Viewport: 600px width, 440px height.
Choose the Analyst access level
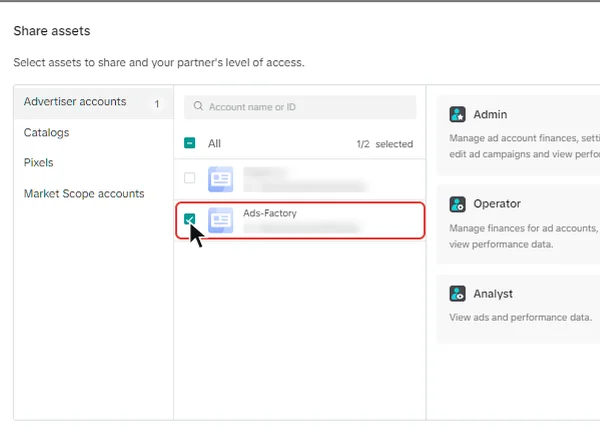coord(518,309)
